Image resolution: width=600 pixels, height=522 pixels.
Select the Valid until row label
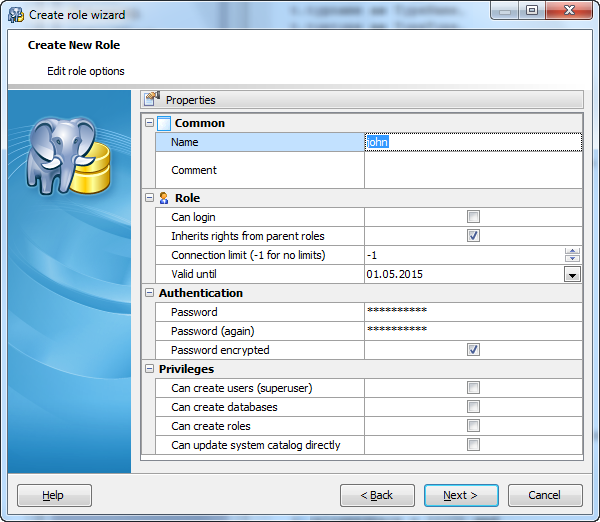(x=194, y=274)
